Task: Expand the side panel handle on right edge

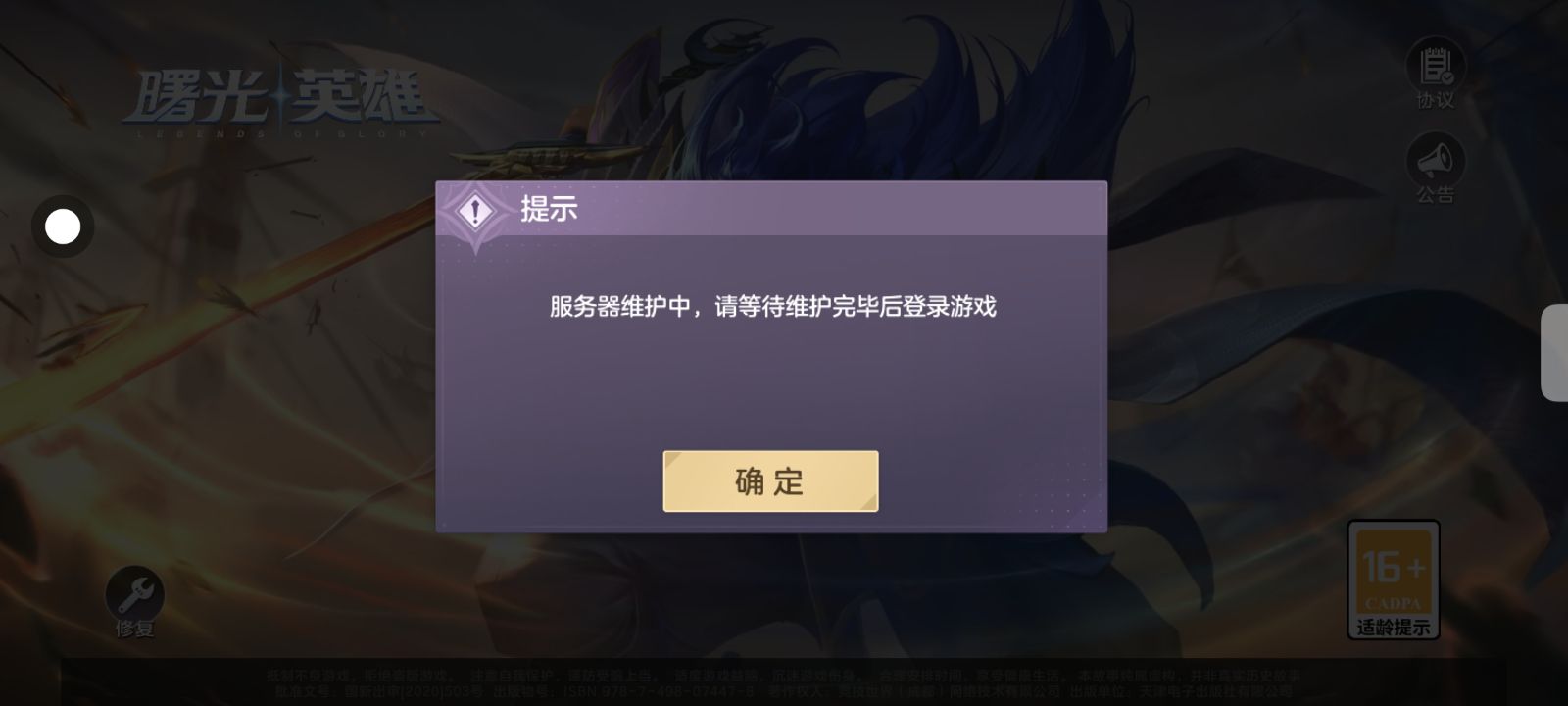Action: point(1554,353)
